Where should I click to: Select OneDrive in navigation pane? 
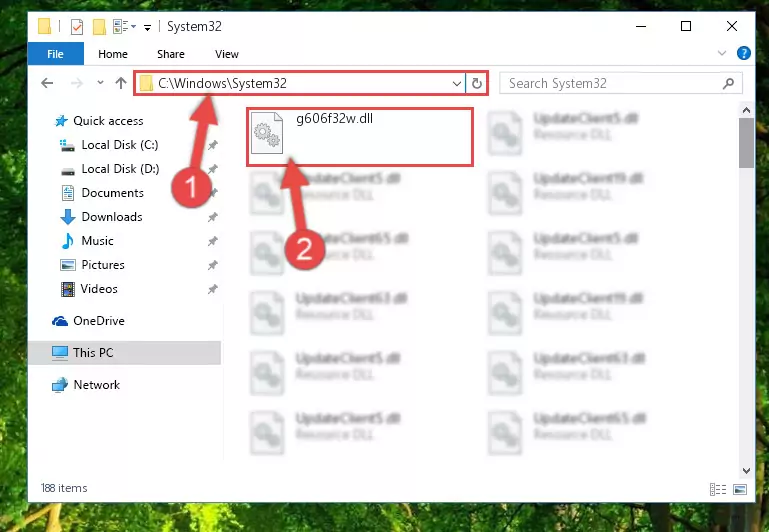coord(88,321)
